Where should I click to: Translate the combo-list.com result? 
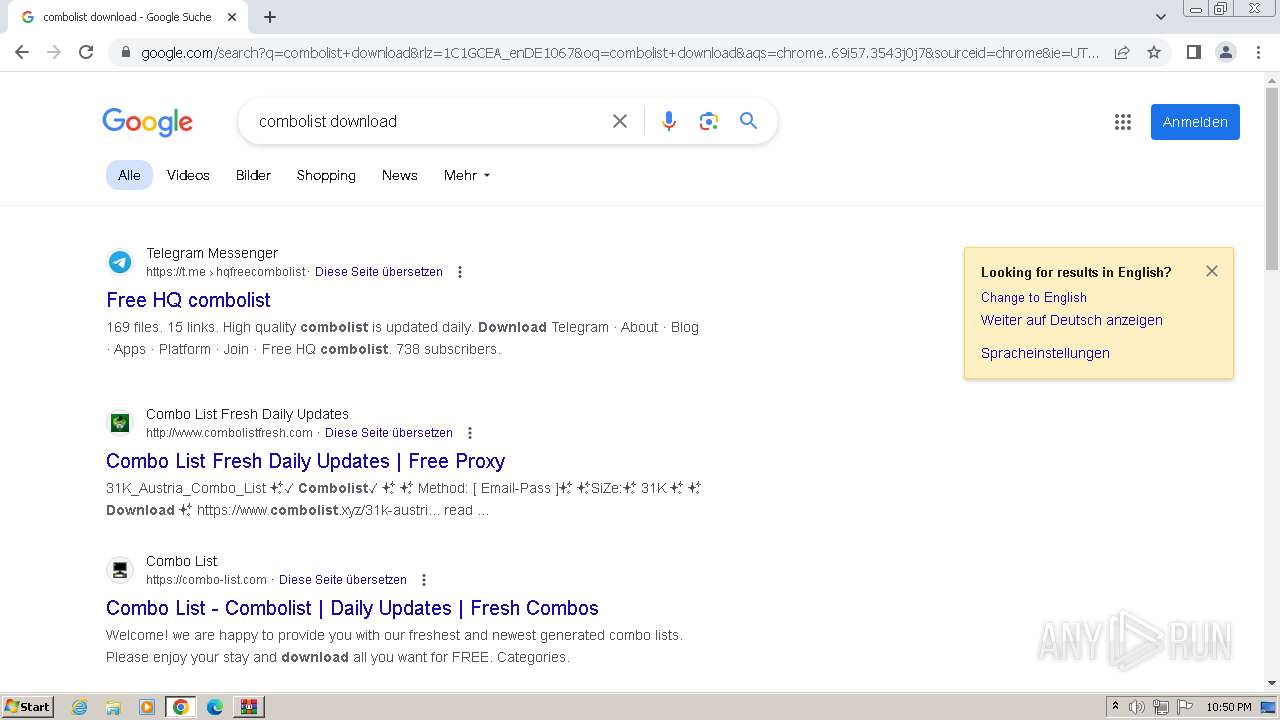coord(343,580)
